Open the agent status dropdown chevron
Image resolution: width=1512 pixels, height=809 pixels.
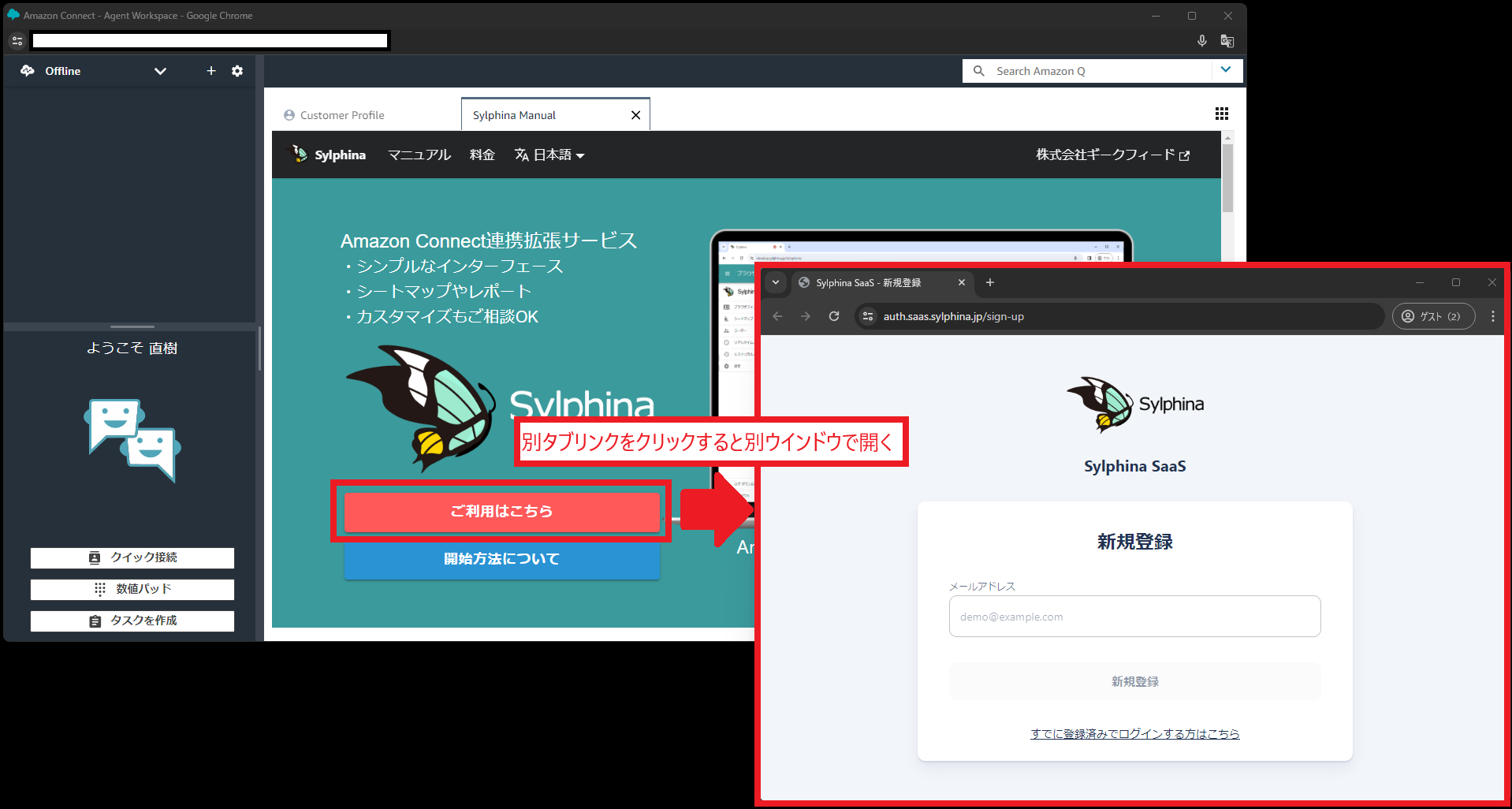160,71
